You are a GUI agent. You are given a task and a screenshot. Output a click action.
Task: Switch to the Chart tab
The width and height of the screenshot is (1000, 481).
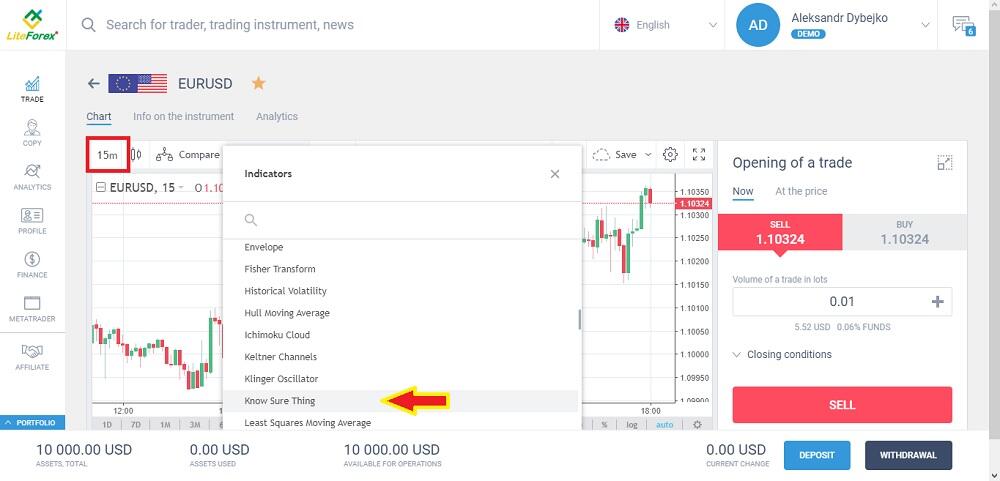pyautogui.click(x=99, y=117)
